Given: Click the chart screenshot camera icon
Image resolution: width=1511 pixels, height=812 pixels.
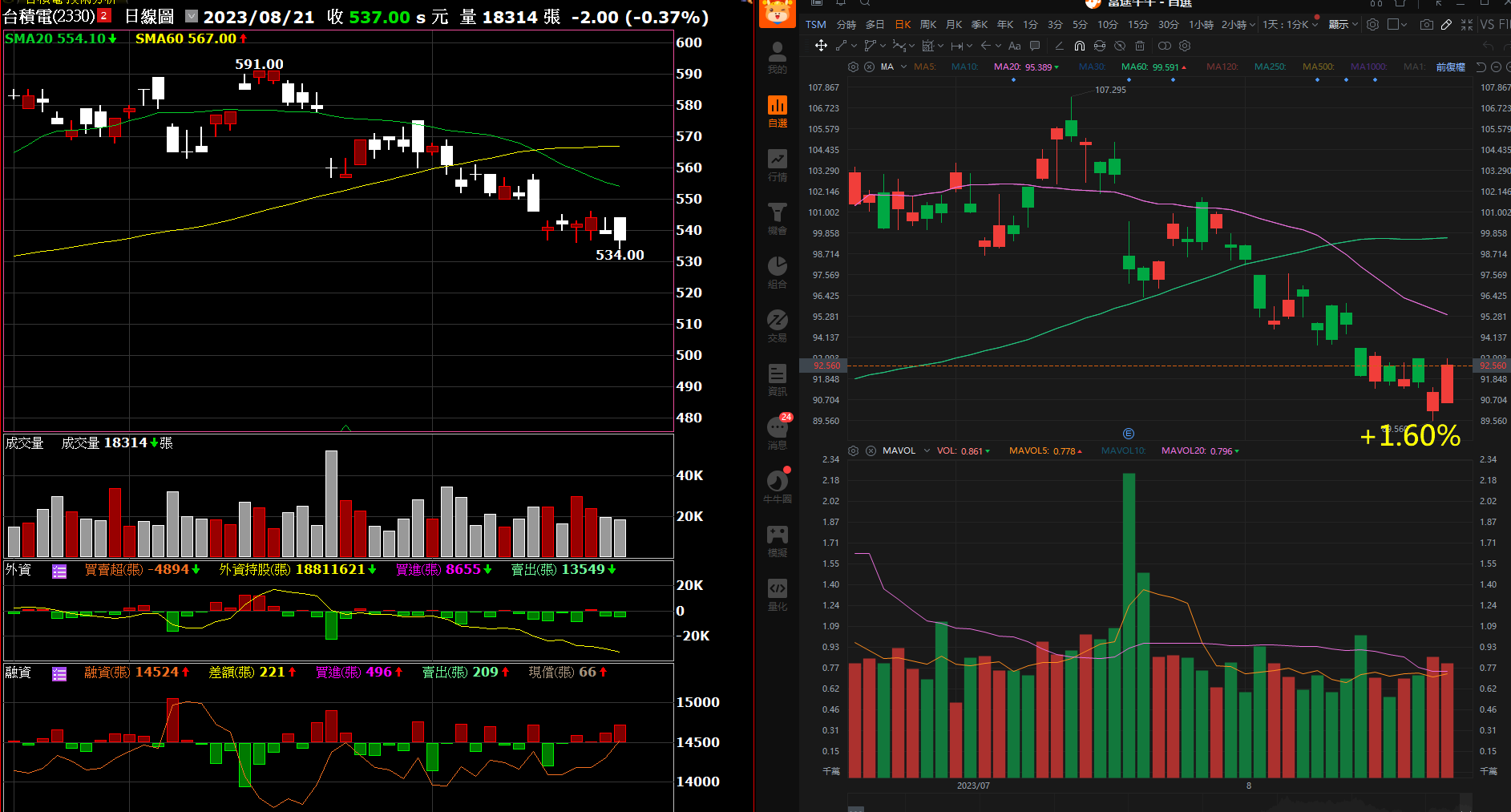Looking at the screenshot, I should (1427, 25).
